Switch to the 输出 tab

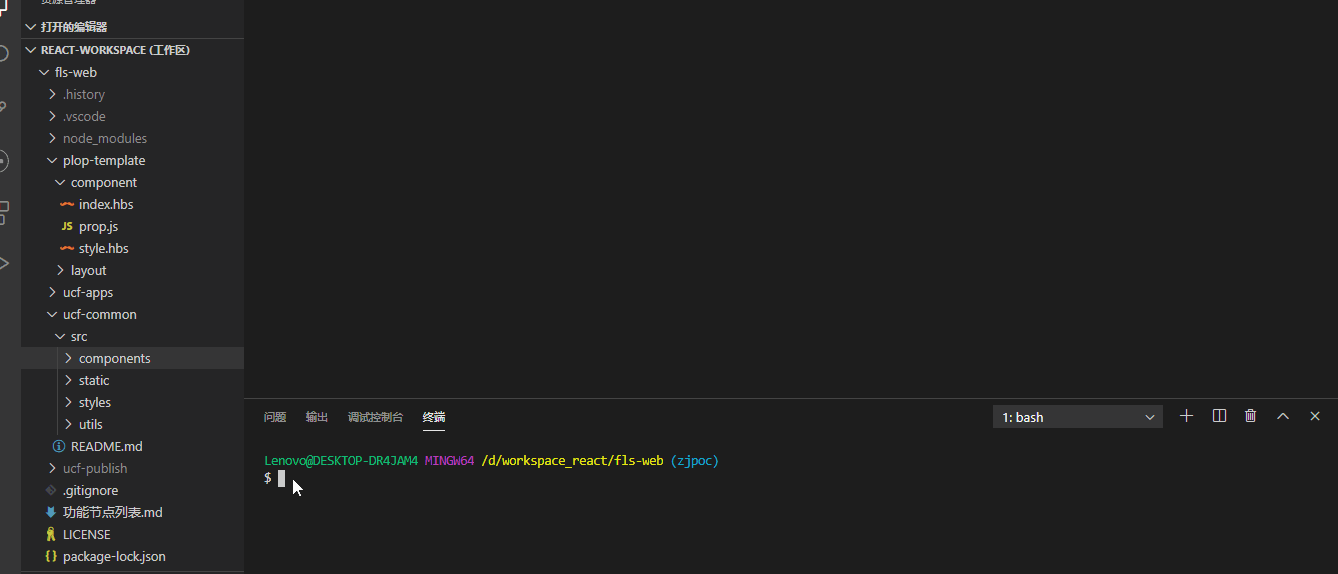[x=317, y=417]
